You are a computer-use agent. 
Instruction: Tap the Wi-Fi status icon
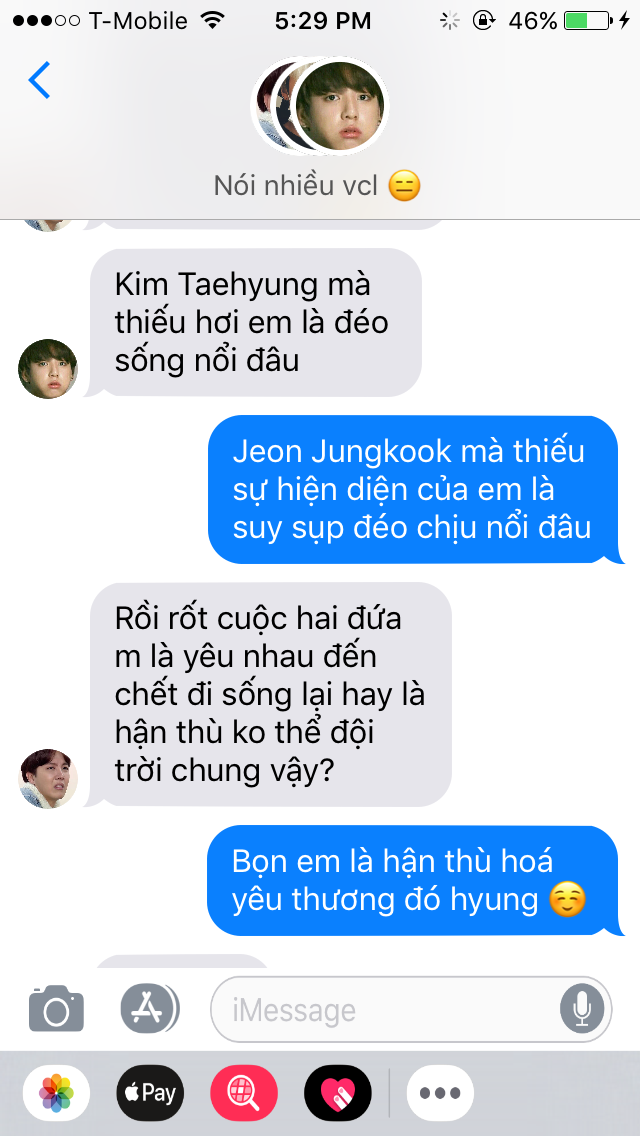tap(212, 20)
